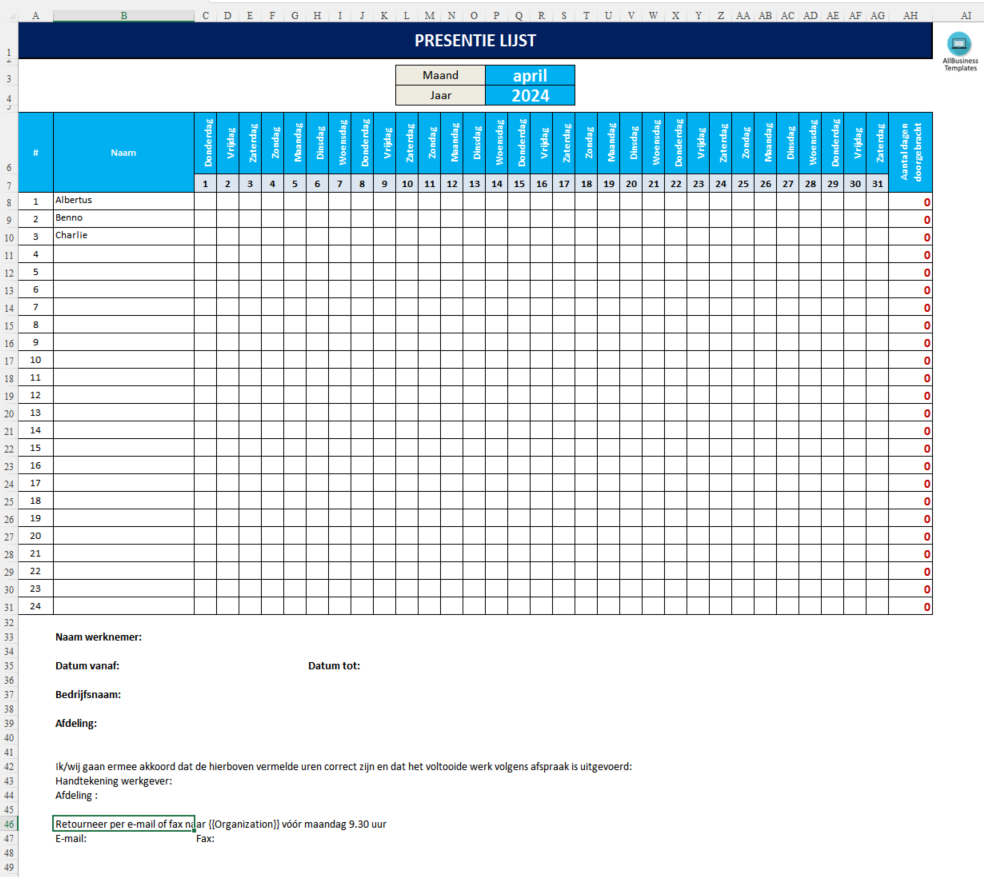Select column AH header

click(910, 16)
